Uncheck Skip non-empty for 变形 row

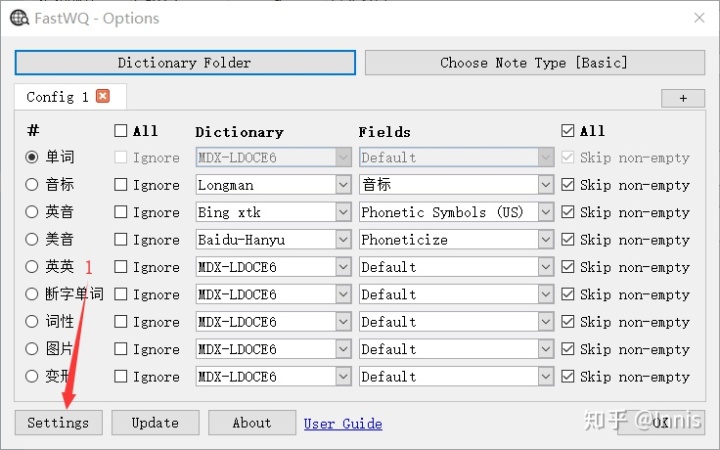568,377
